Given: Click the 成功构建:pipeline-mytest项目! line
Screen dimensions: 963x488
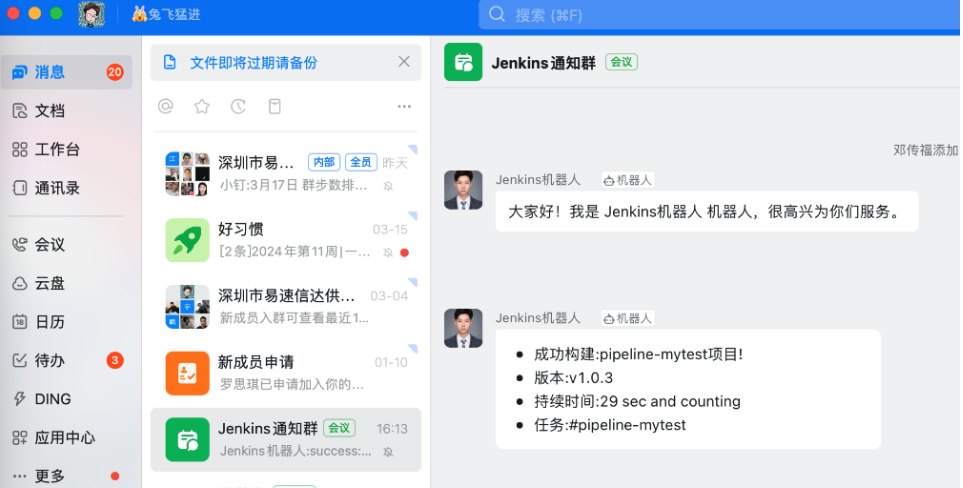Looking at the screenshot, I should 638,354.
